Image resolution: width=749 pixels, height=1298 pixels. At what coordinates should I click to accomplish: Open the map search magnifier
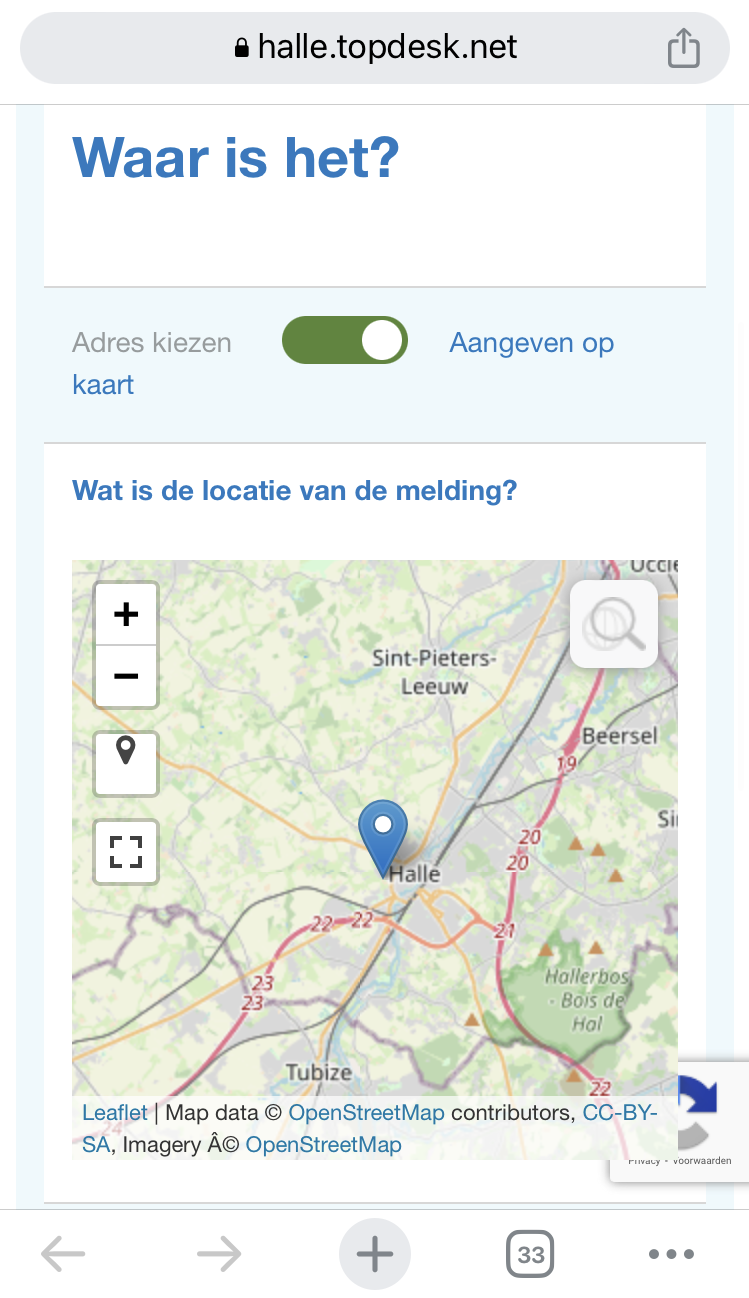[x=614, y=624]
